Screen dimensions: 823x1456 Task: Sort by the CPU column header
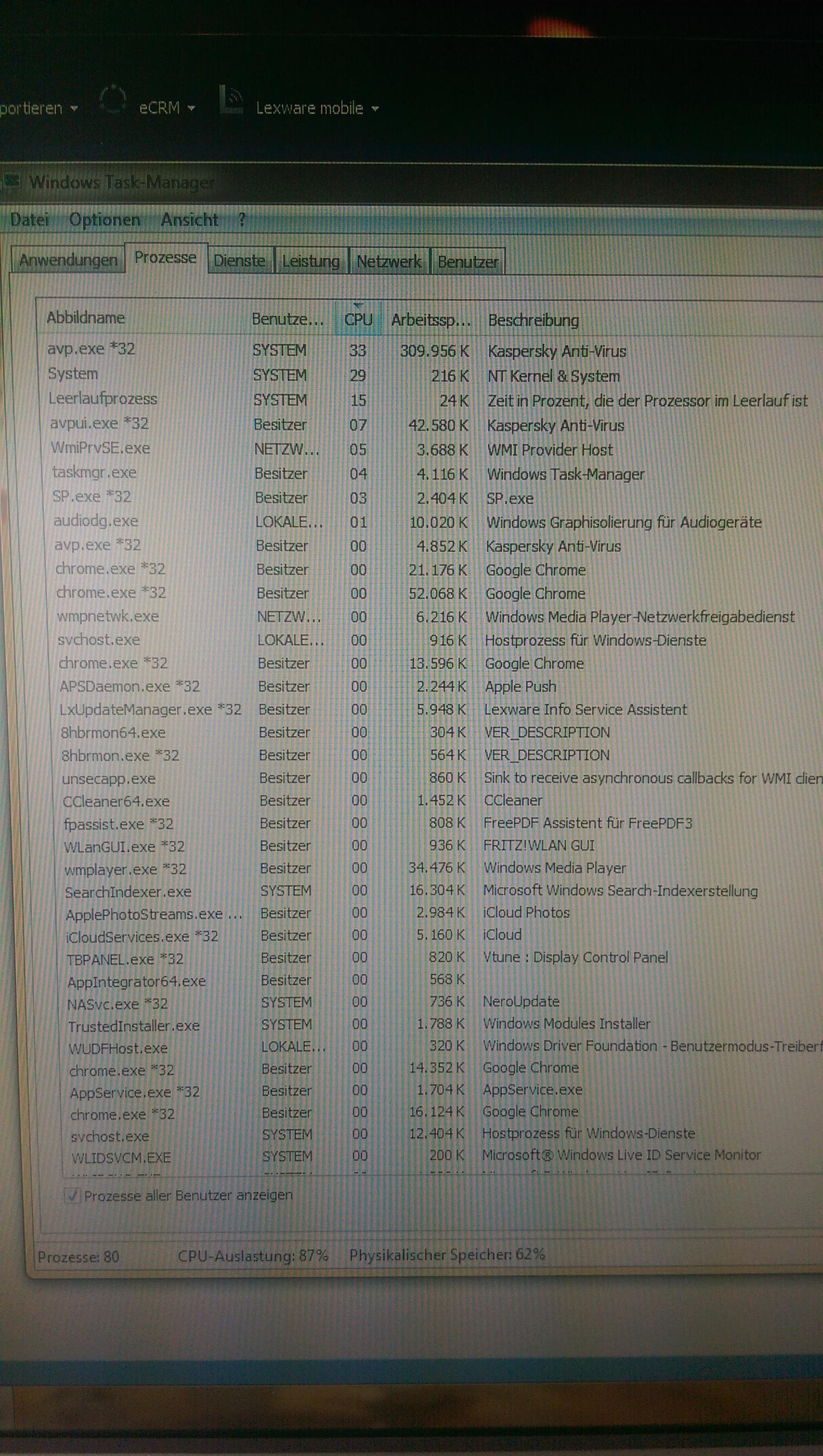(x=358, y=319)
